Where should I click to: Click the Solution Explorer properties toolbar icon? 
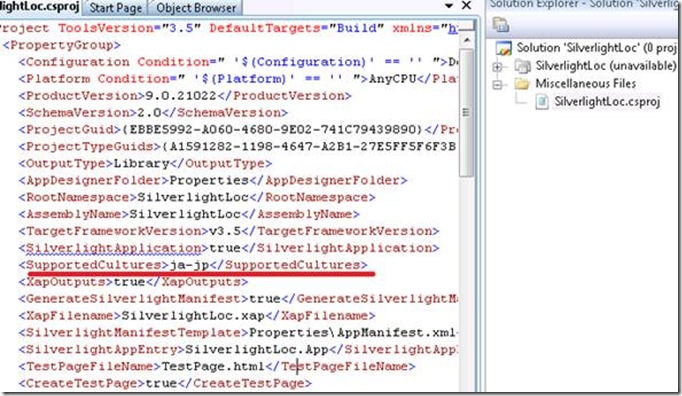pos(501,24)
